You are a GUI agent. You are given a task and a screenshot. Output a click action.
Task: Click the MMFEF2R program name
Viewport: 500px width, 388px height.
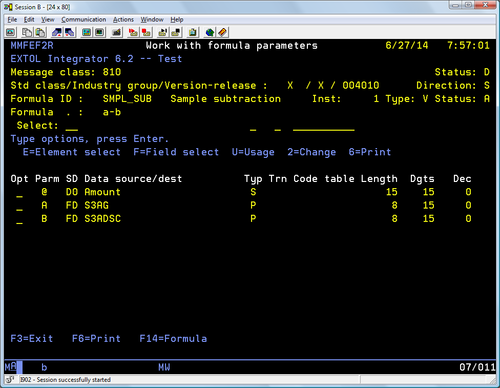point(32,46)
